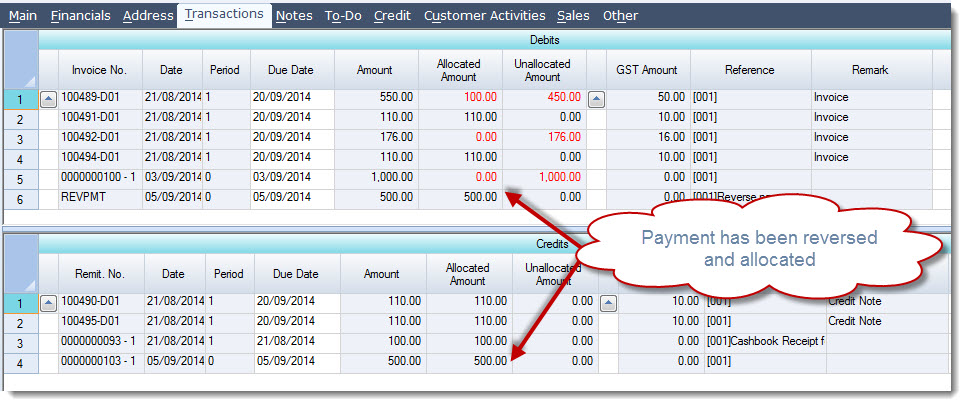966x406 pixels.
Task: Select remittance 0000000103 - 1
Action: point(101,361)
